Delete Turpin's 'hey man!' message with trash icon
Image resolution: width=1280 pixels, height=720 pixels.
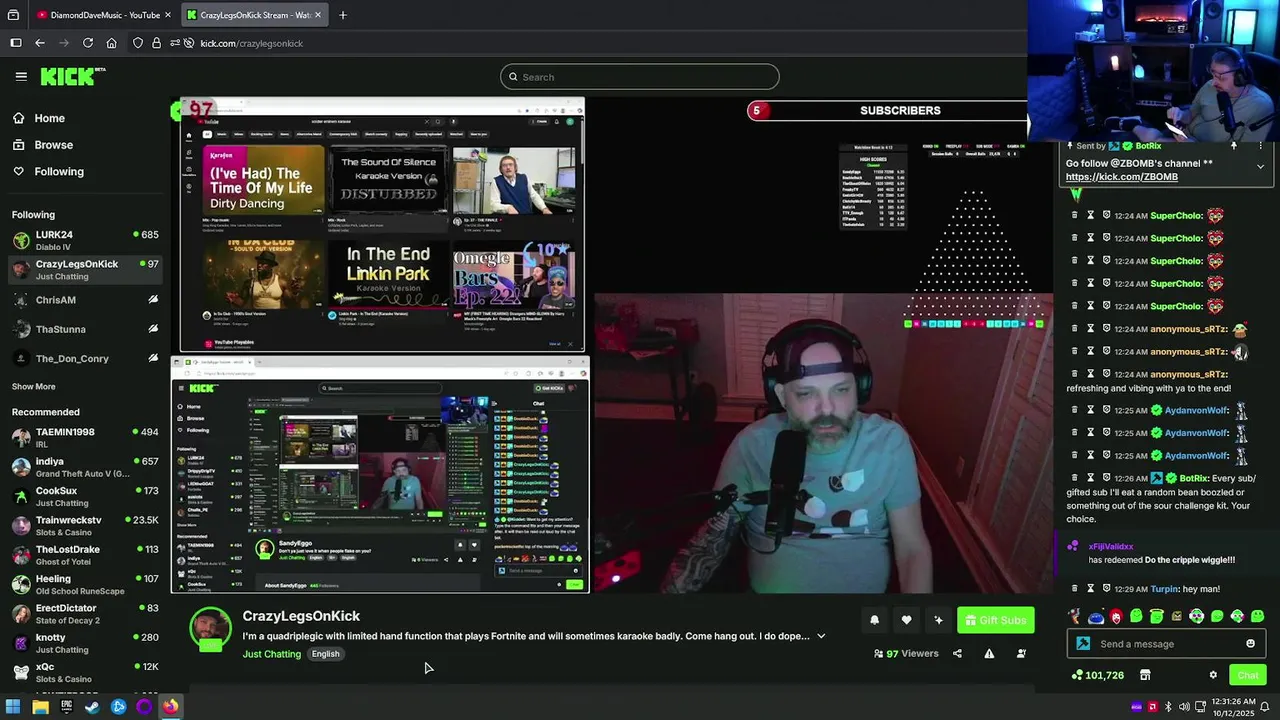coord(1075,589)
